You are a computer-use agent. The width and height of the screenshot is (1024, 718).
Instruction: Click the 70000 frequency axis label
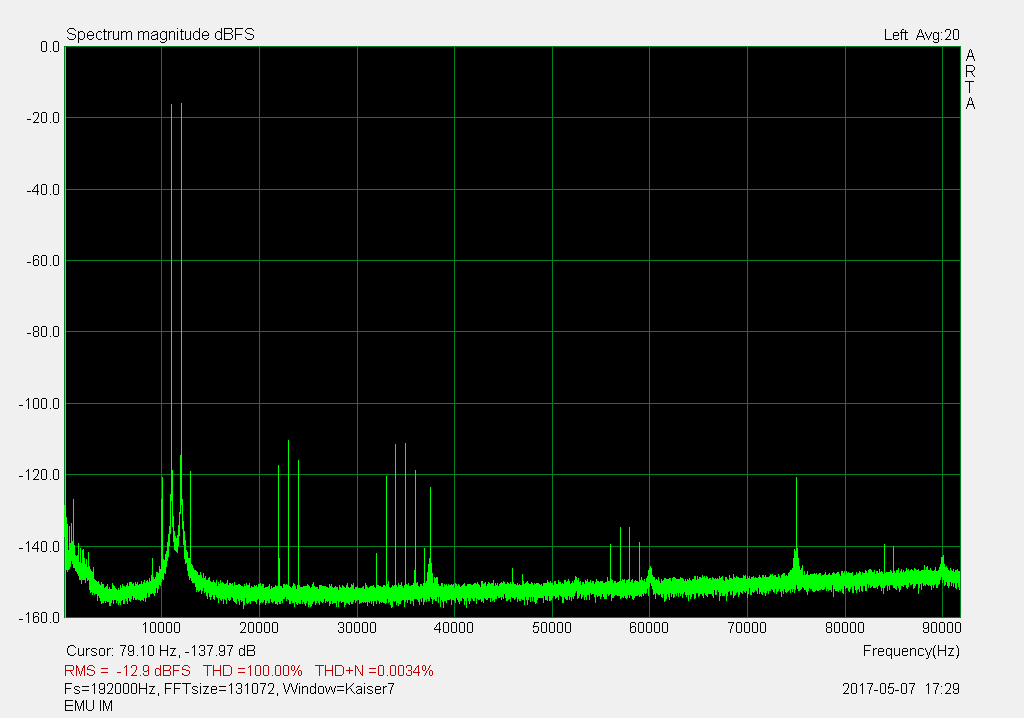[x=747, y=628]
